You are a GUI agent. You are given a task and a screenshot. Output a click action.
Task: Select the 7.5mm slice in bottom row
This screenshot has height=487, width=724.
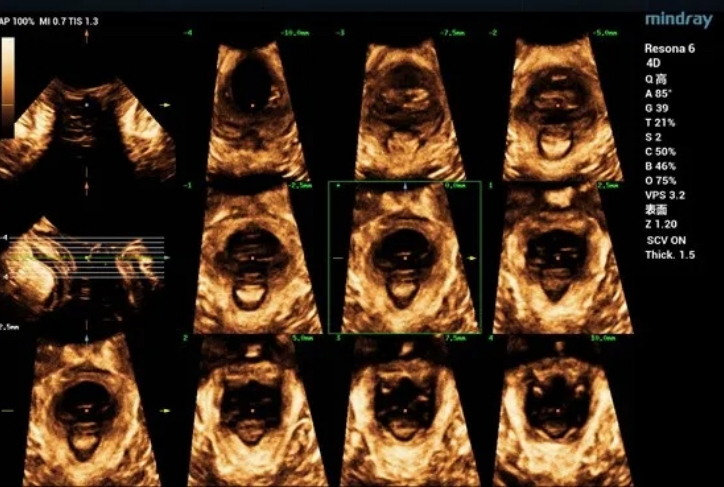[405, 410]
